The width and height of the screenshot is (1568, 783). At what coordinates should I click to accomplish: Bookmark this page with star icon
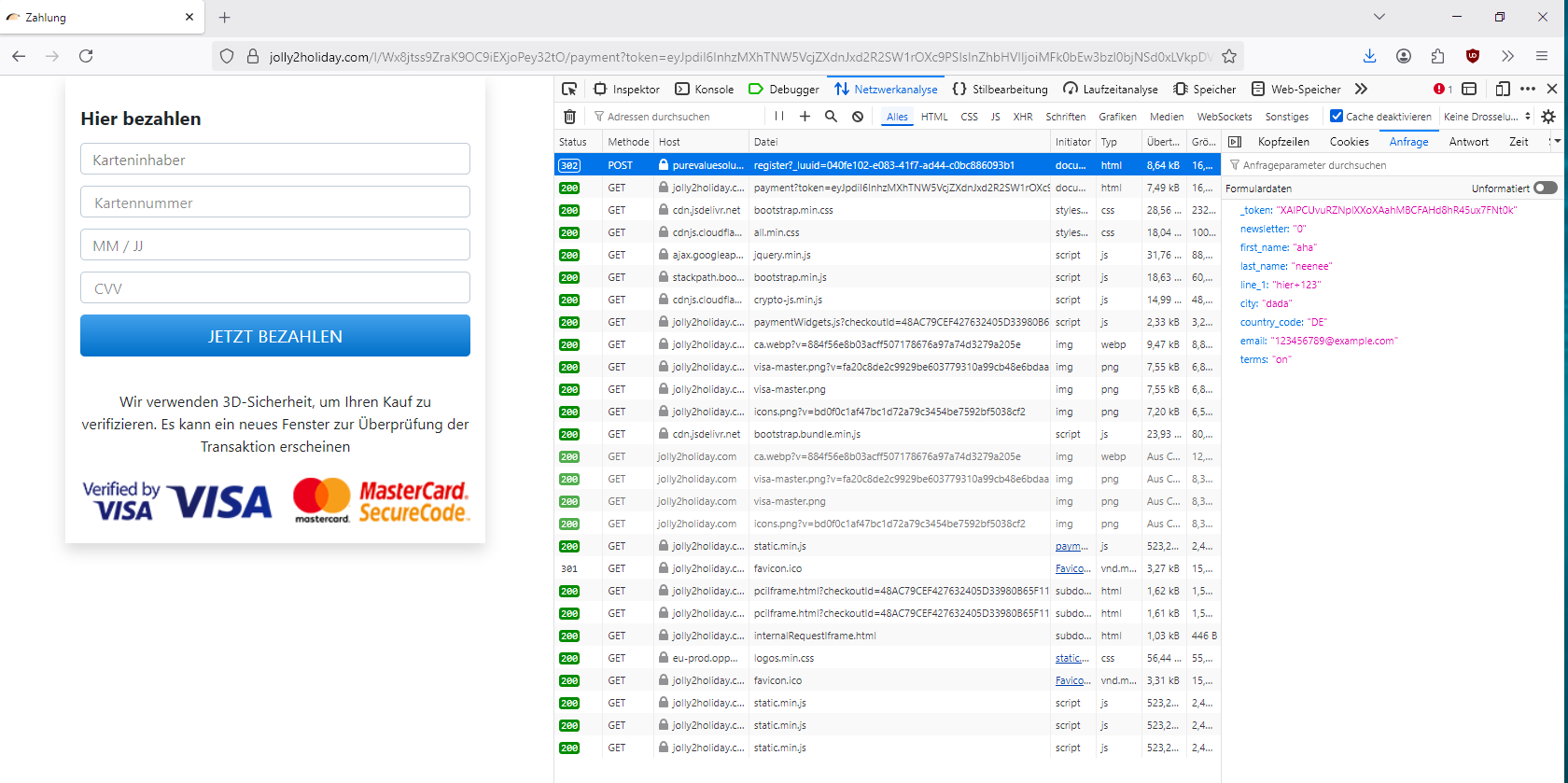(x=1229, y=56)
